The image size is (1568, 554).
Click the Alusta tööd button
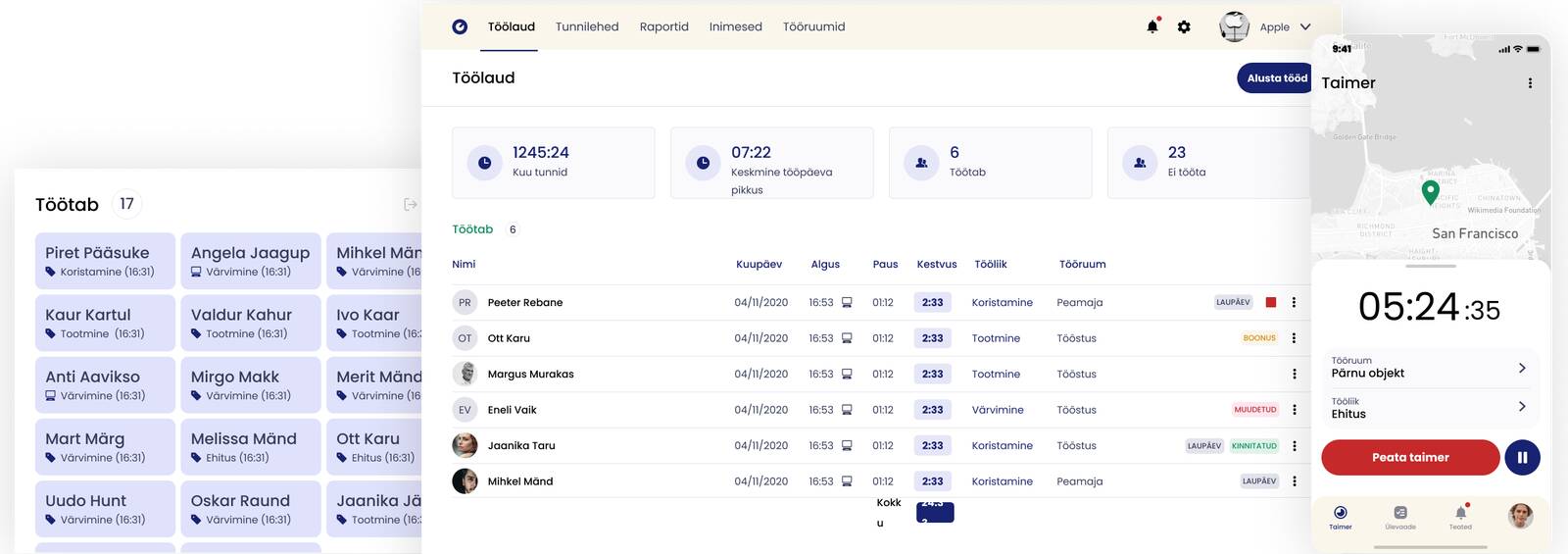pyautogui.click(x=1276, y=78)
